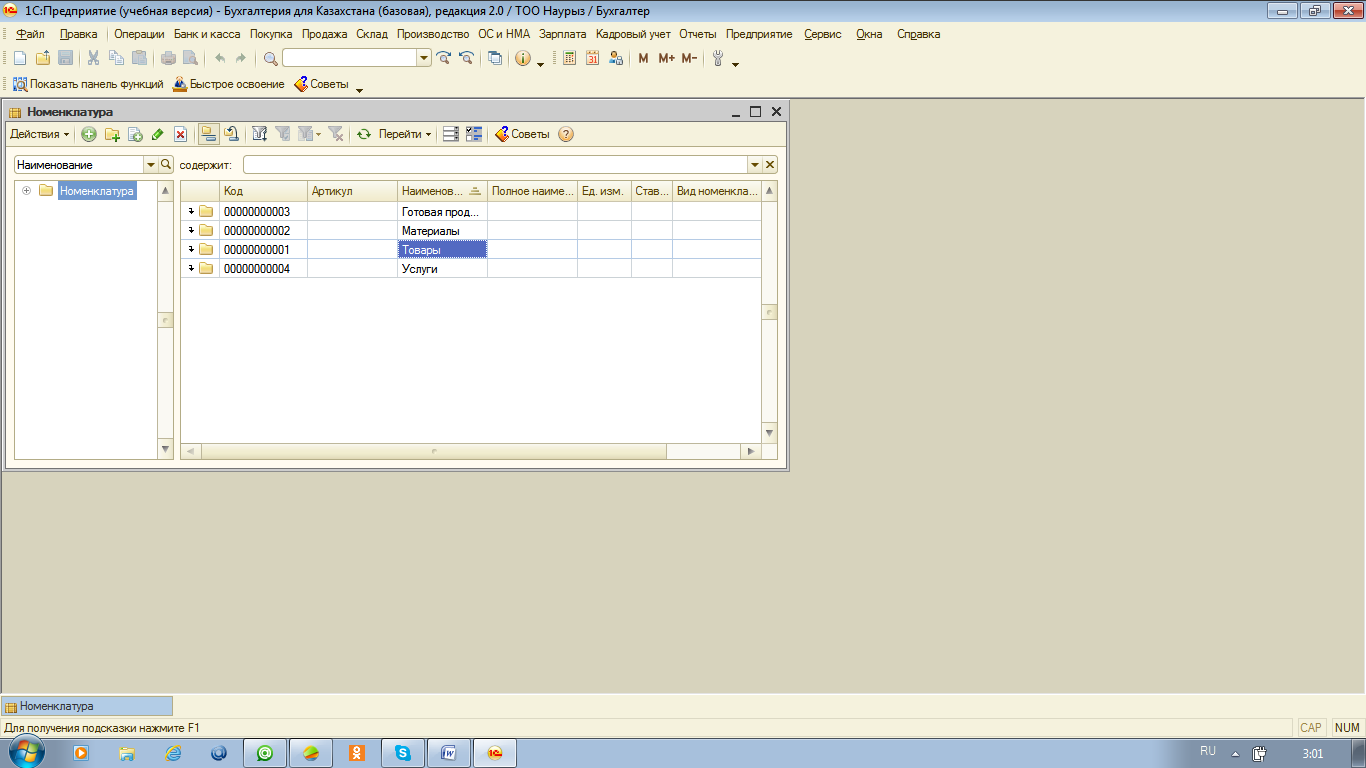Click the Help info icon
The image size is (1366, 768).
pos(523,58)
